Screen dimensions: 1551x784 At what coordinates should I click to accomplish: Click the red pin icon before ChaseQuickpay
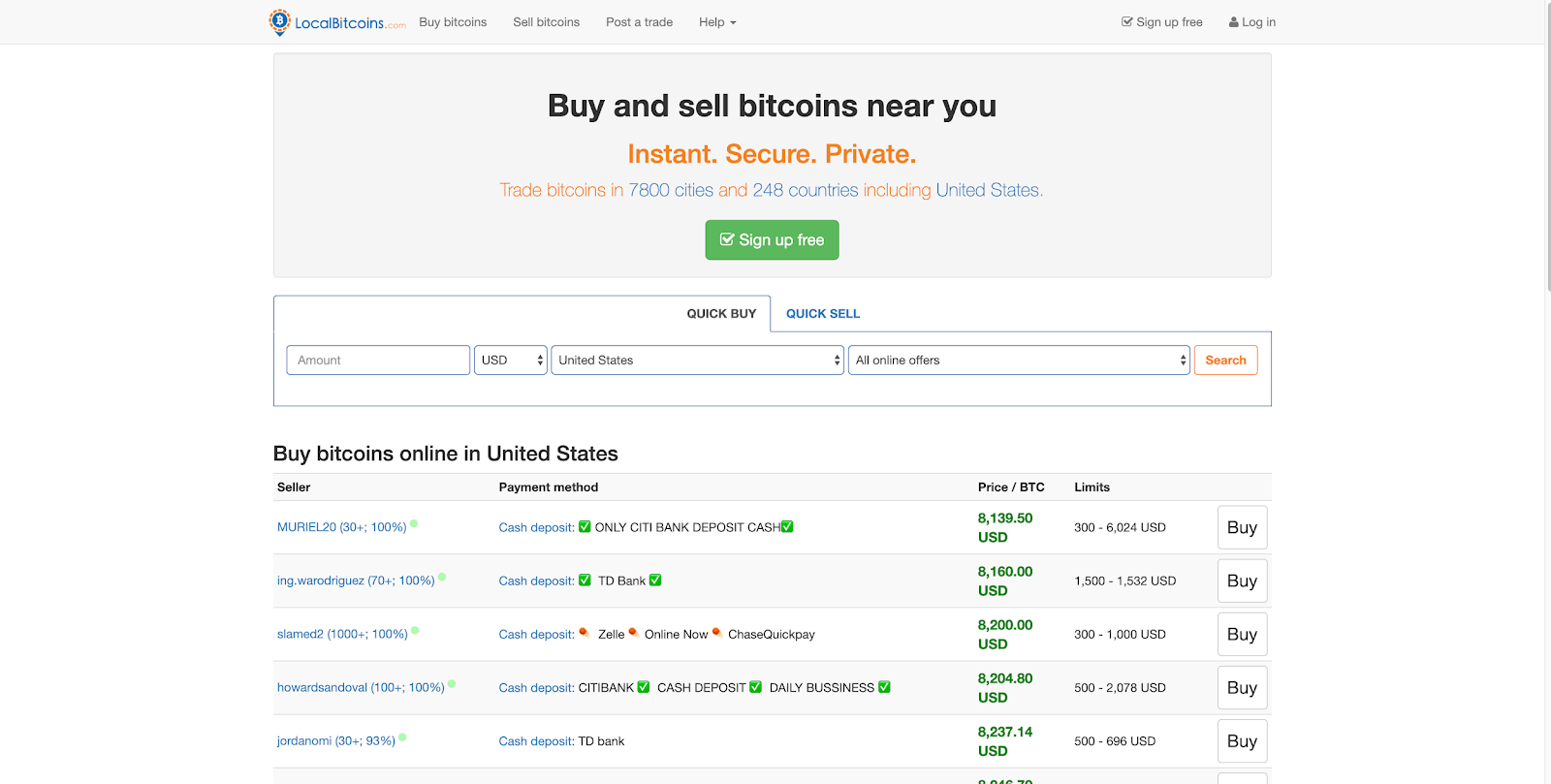717,633
